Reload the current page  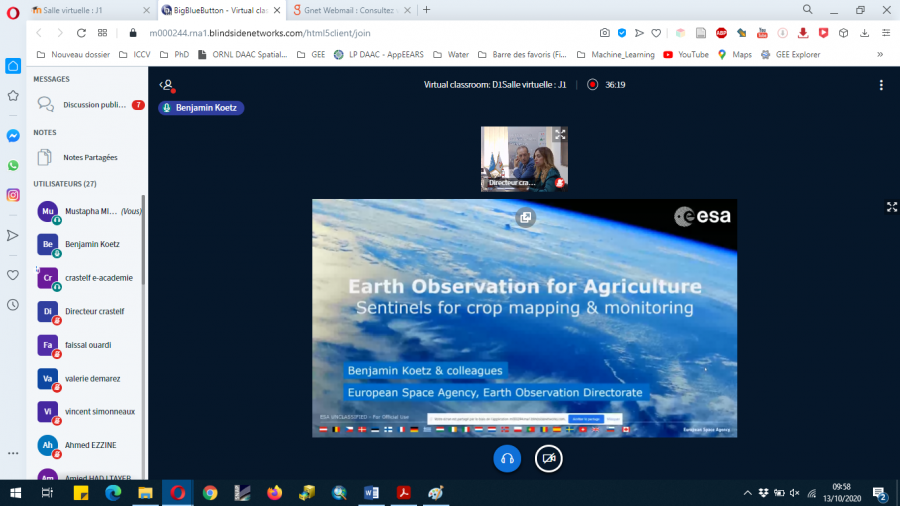click(x=82, y=33)
